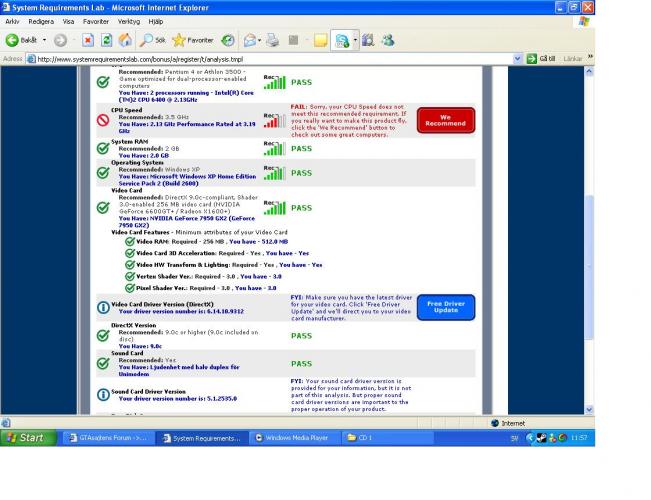
Task: Click the page scrollbar down arrow
Action: (x=589, y=410)
